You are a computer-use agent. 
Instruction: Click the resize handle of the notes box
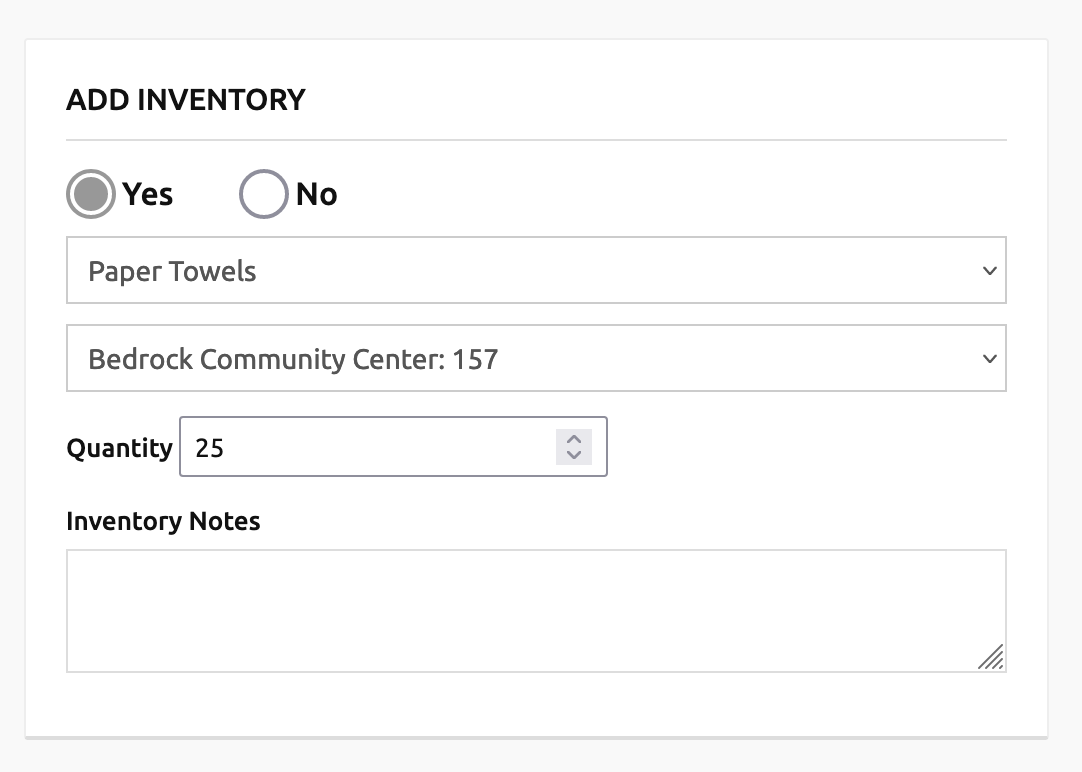coord(992,658)
